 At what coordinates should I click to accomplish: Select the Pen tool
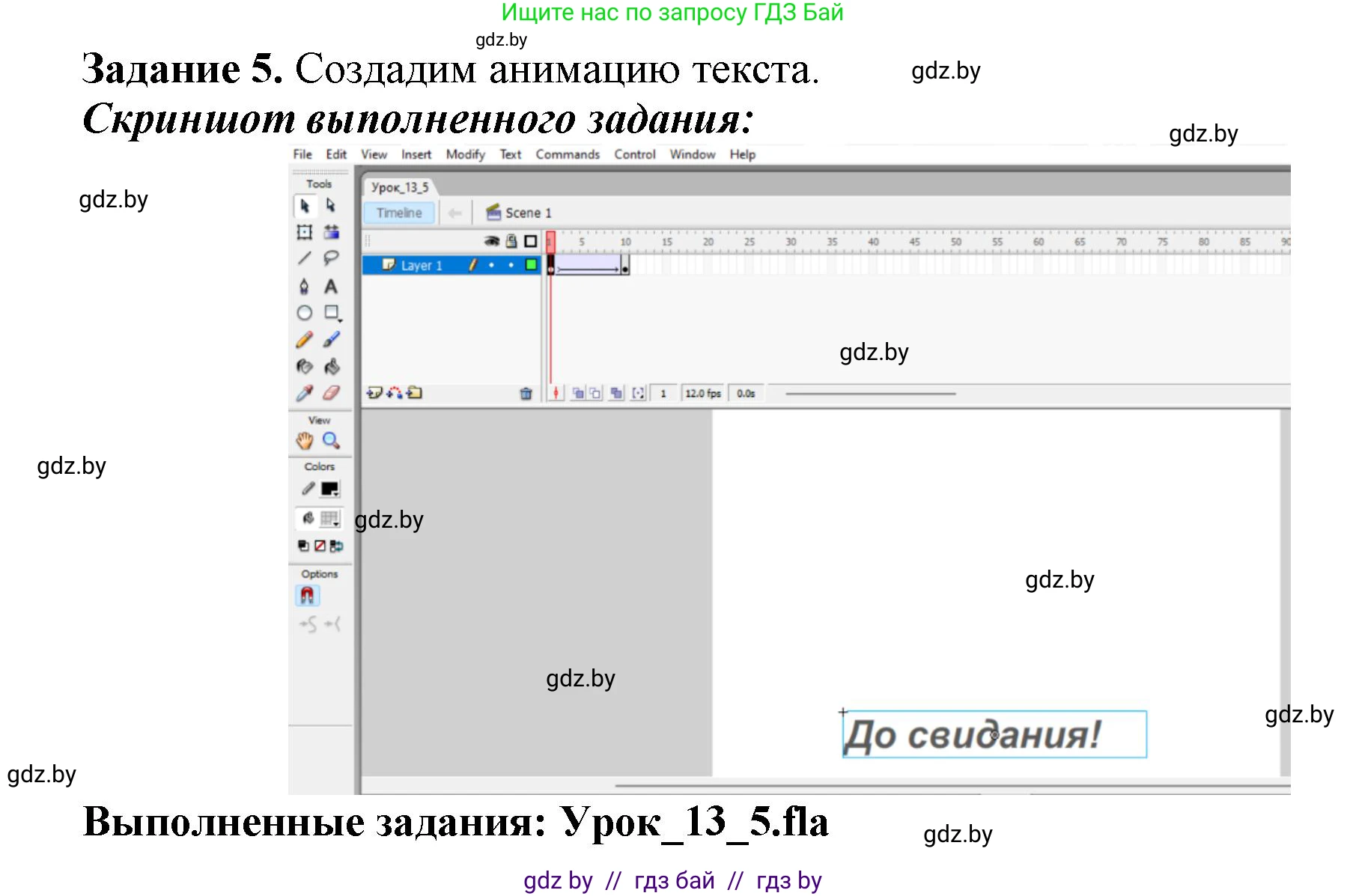click(x=304, y=287)
